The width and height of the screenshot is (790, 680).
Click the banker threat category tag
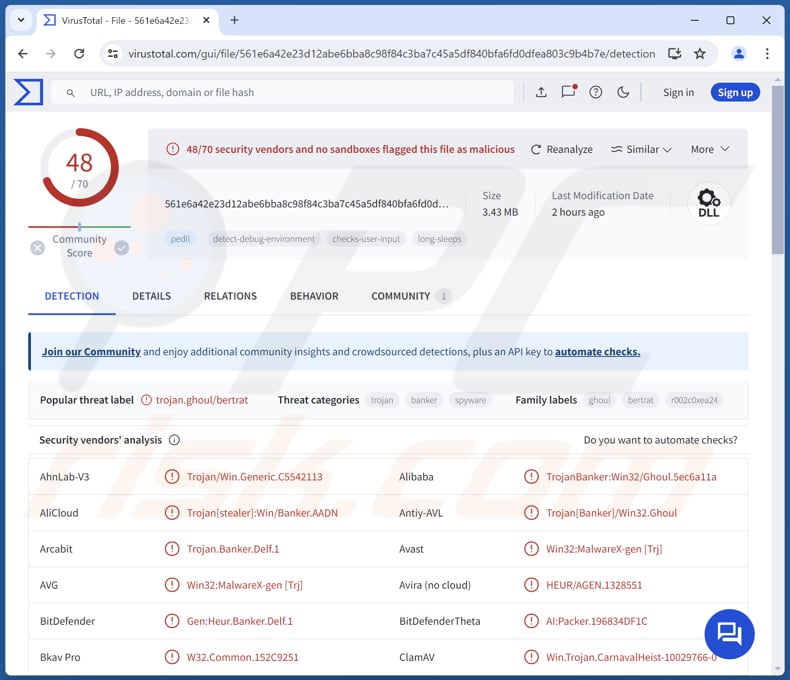[x=424, y=400]
